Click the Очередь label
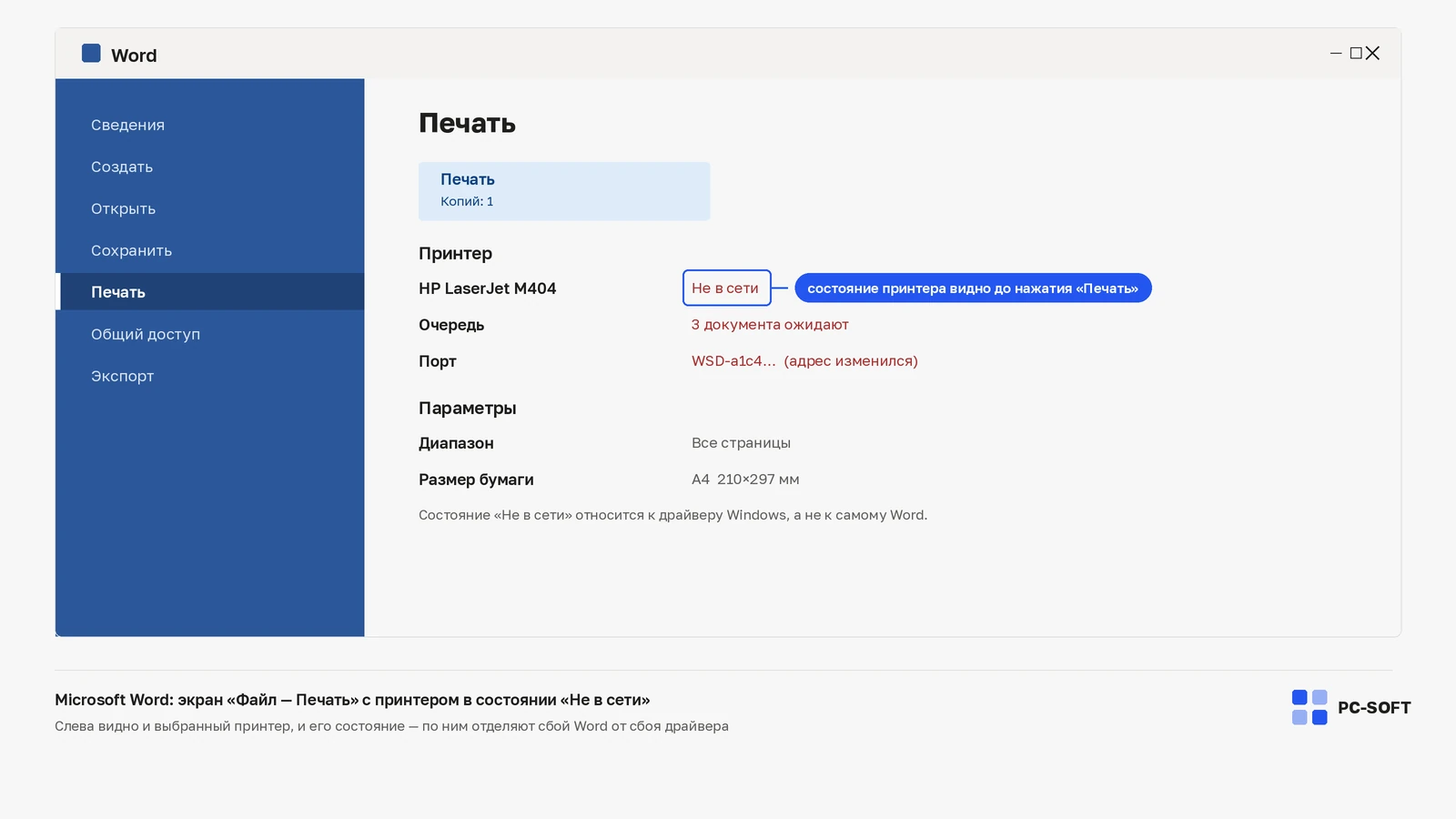Image resolution: width=1456 pixels, height=819 pixels. (451, 325)
